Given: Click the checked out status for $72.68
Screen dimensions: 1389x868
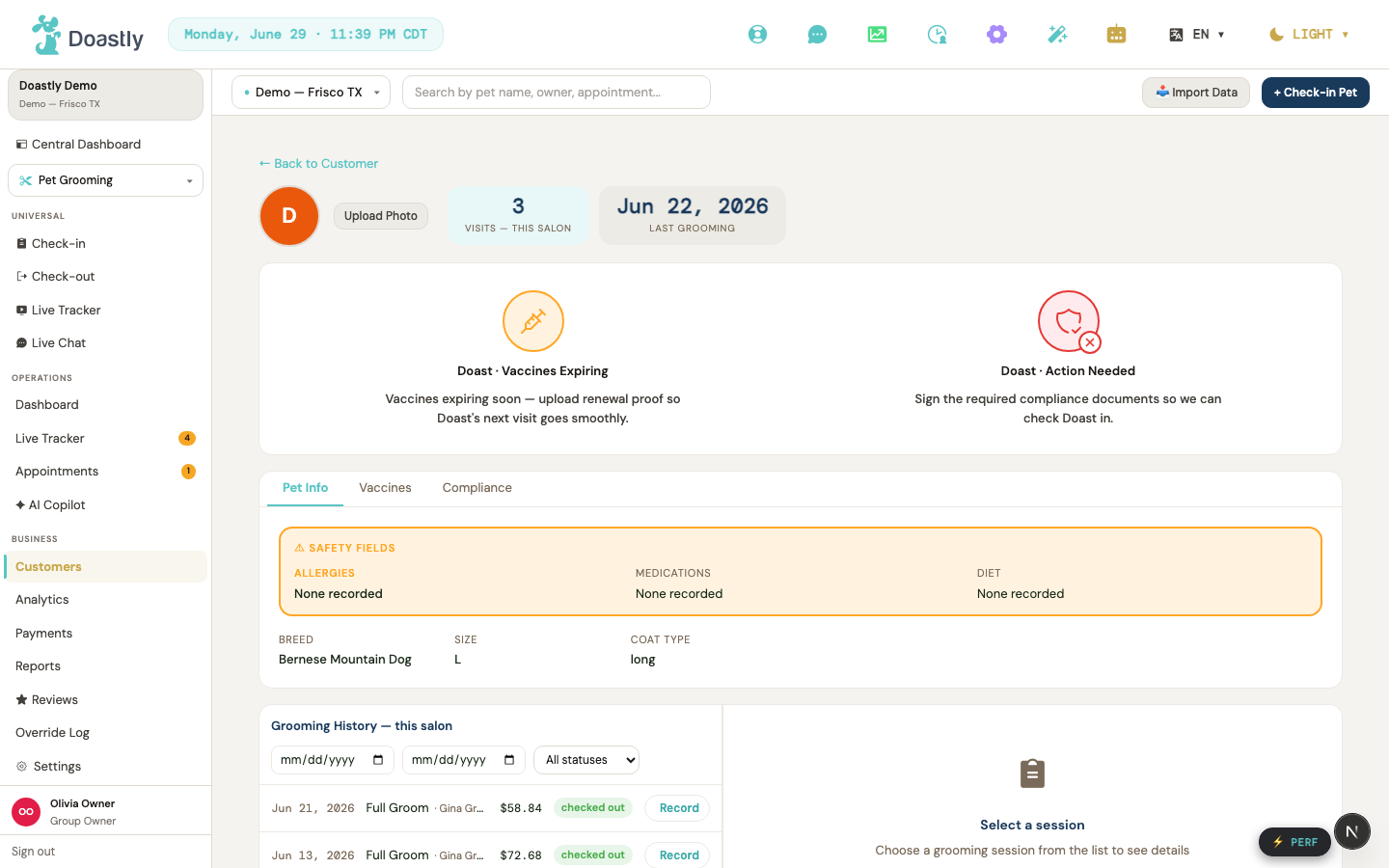Looking at the screenshot, I should (x=593, y=855).
